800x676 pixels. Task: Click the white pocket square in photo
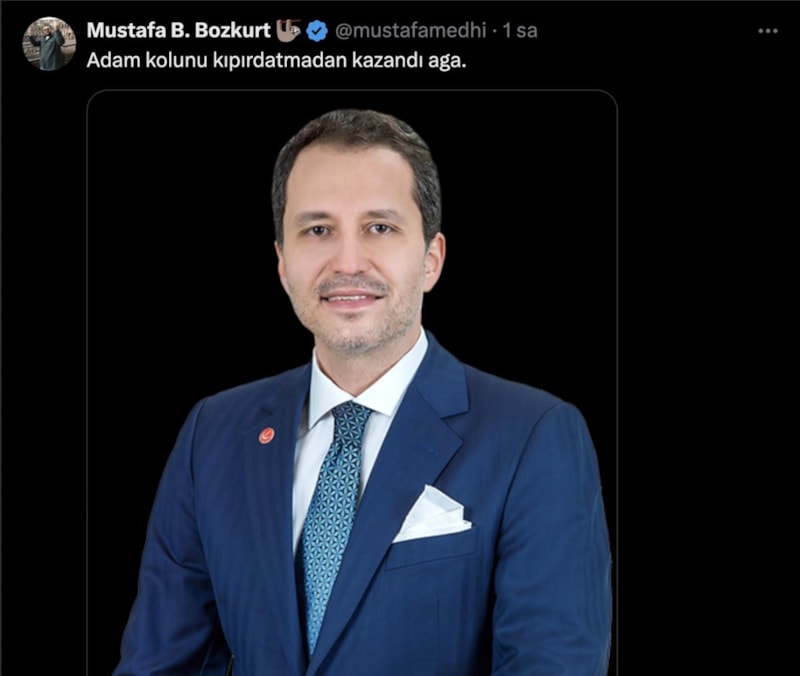click(433, 514)
